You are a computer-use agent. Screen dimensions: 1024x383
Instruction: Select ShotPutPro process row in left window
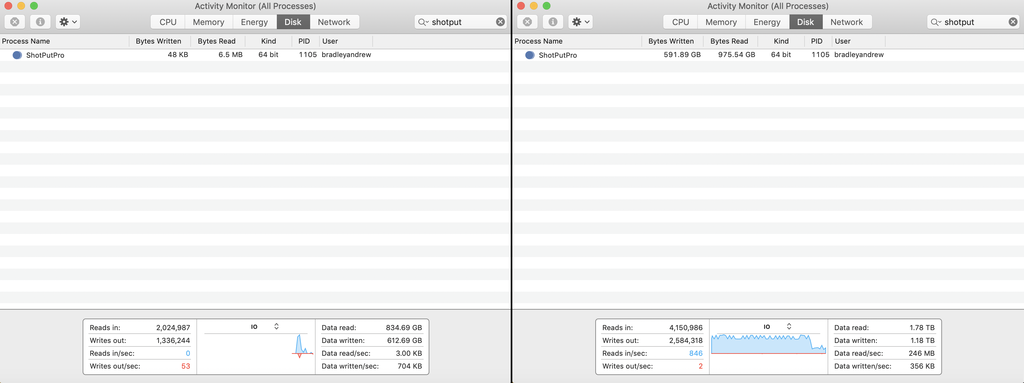(255, 56)
